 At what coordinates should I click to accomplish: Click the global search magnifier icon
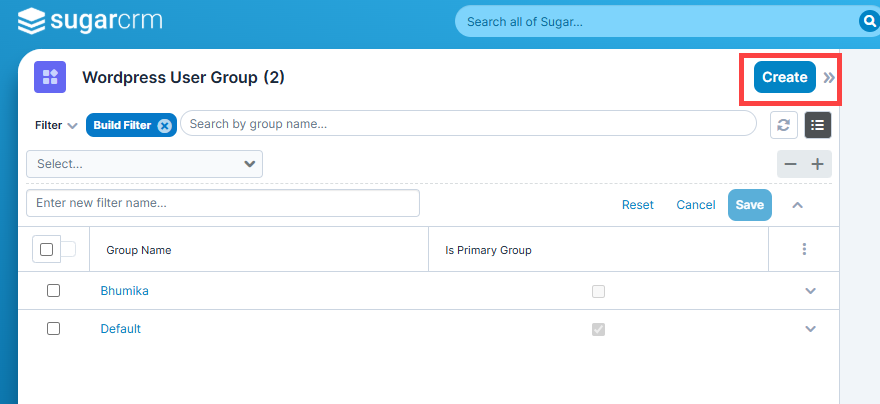(868, 22)
